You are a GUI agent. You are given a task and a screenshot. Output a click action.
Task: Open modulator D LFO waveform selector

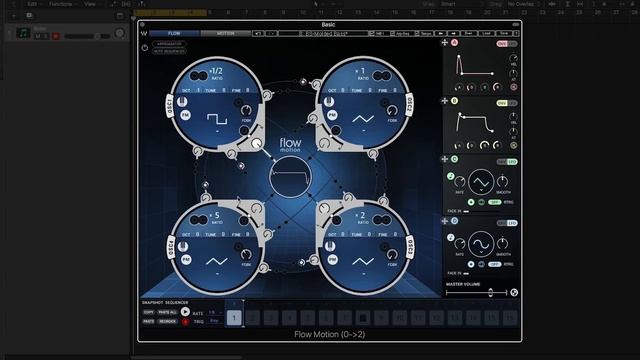[x=481, y=244]
